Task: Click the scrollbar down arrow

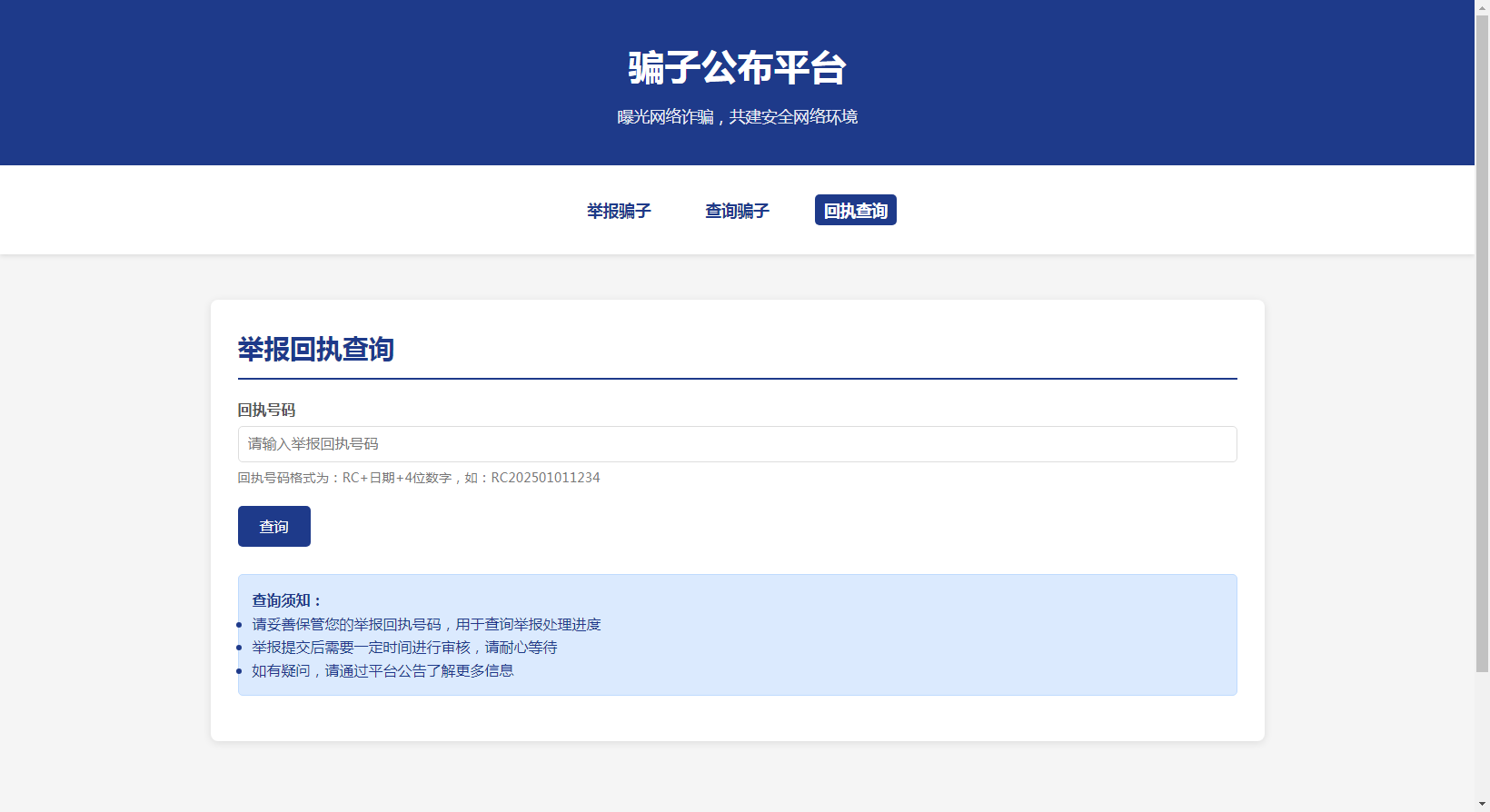Action: [x=1482, y=805]
